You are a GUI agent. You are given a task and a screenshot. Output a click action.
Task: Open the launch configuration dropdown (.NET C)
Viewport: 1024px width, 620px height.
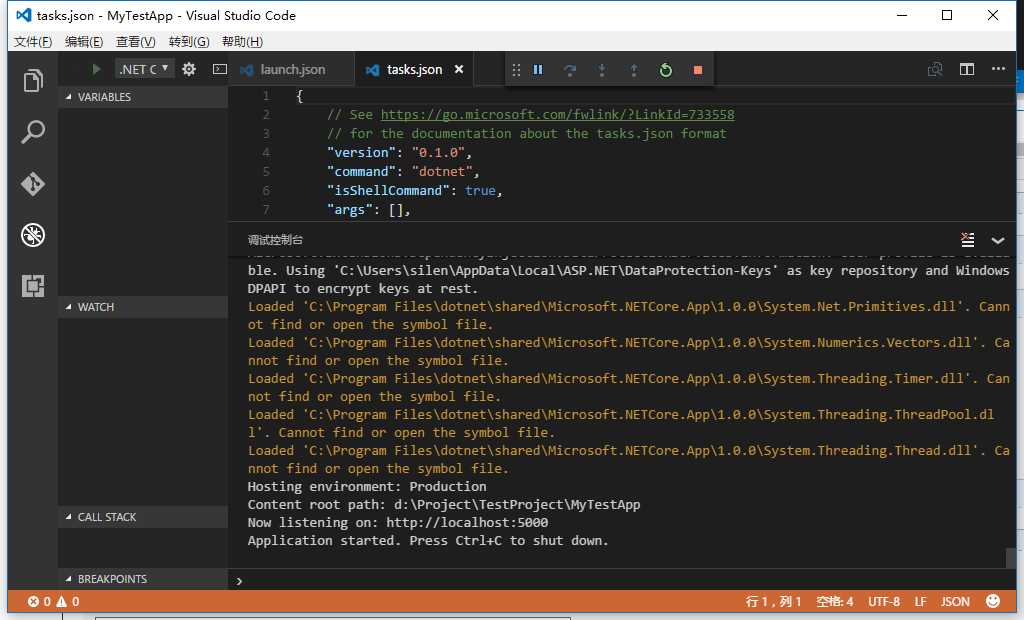145,69
